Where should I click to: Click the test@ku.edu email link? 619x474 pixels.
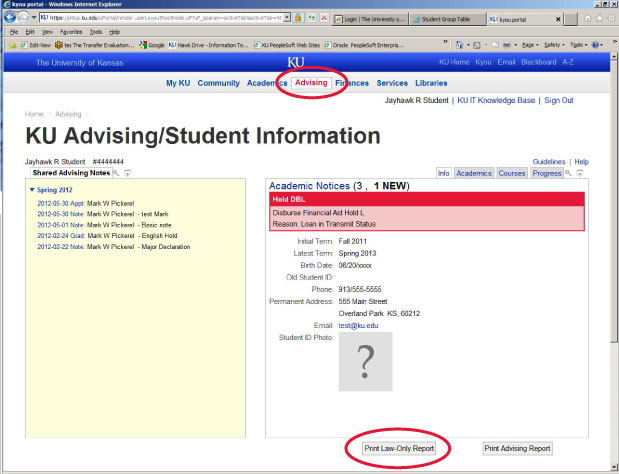pyautogui.click(x=358, y=326)
